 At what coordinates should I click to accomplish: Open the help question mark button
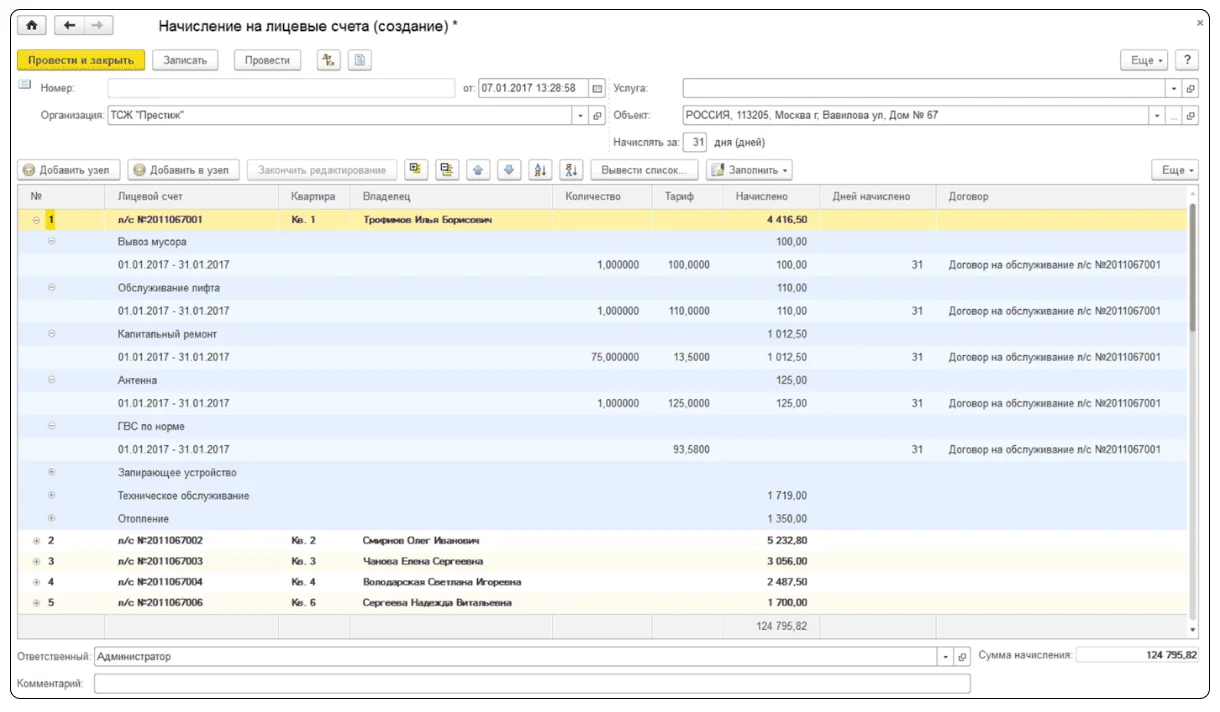point(1187,60)
